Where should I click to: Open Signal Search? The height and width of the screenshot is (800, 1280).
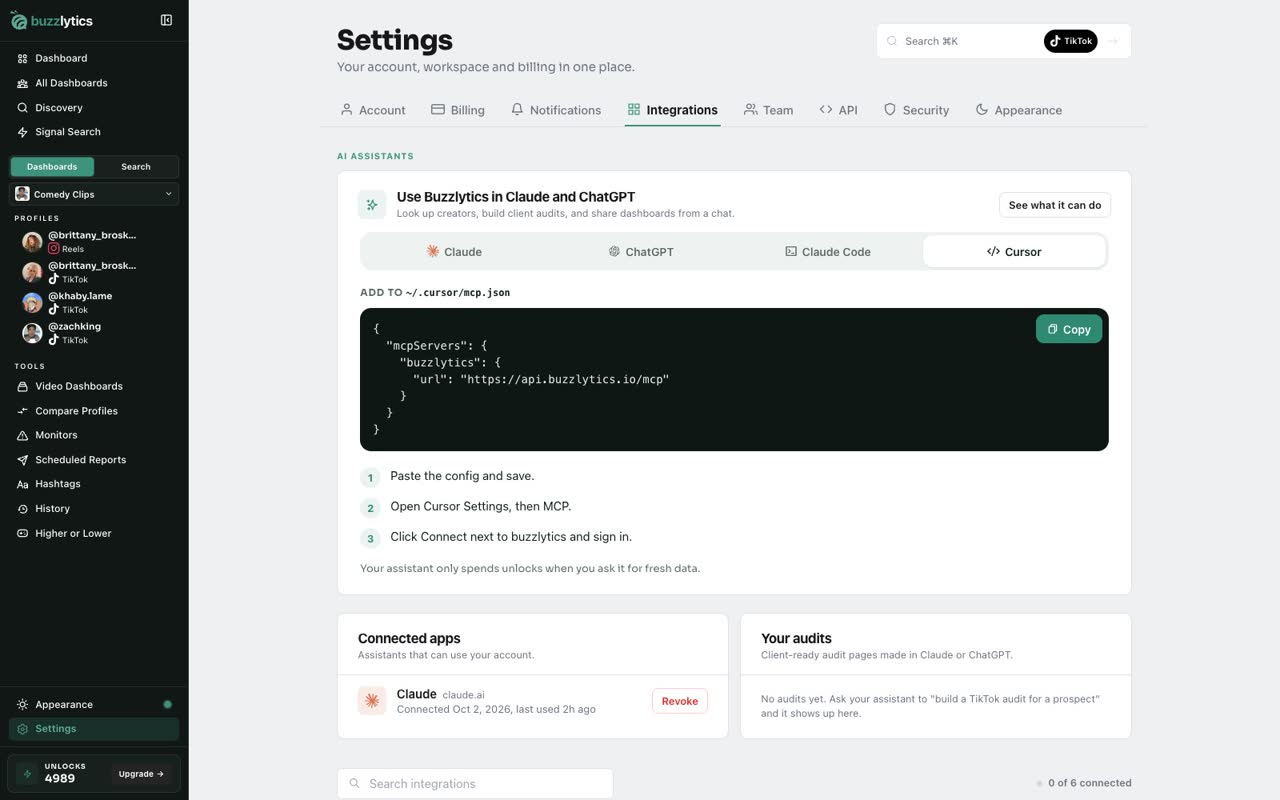(x=94, y=132)
